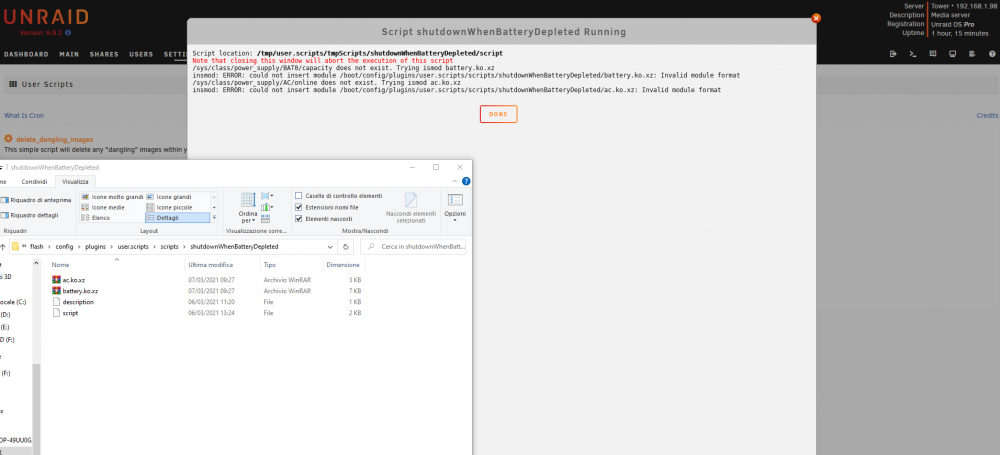Click the ac.ko.xz WinRAR file icon

[x=57, y=280]
